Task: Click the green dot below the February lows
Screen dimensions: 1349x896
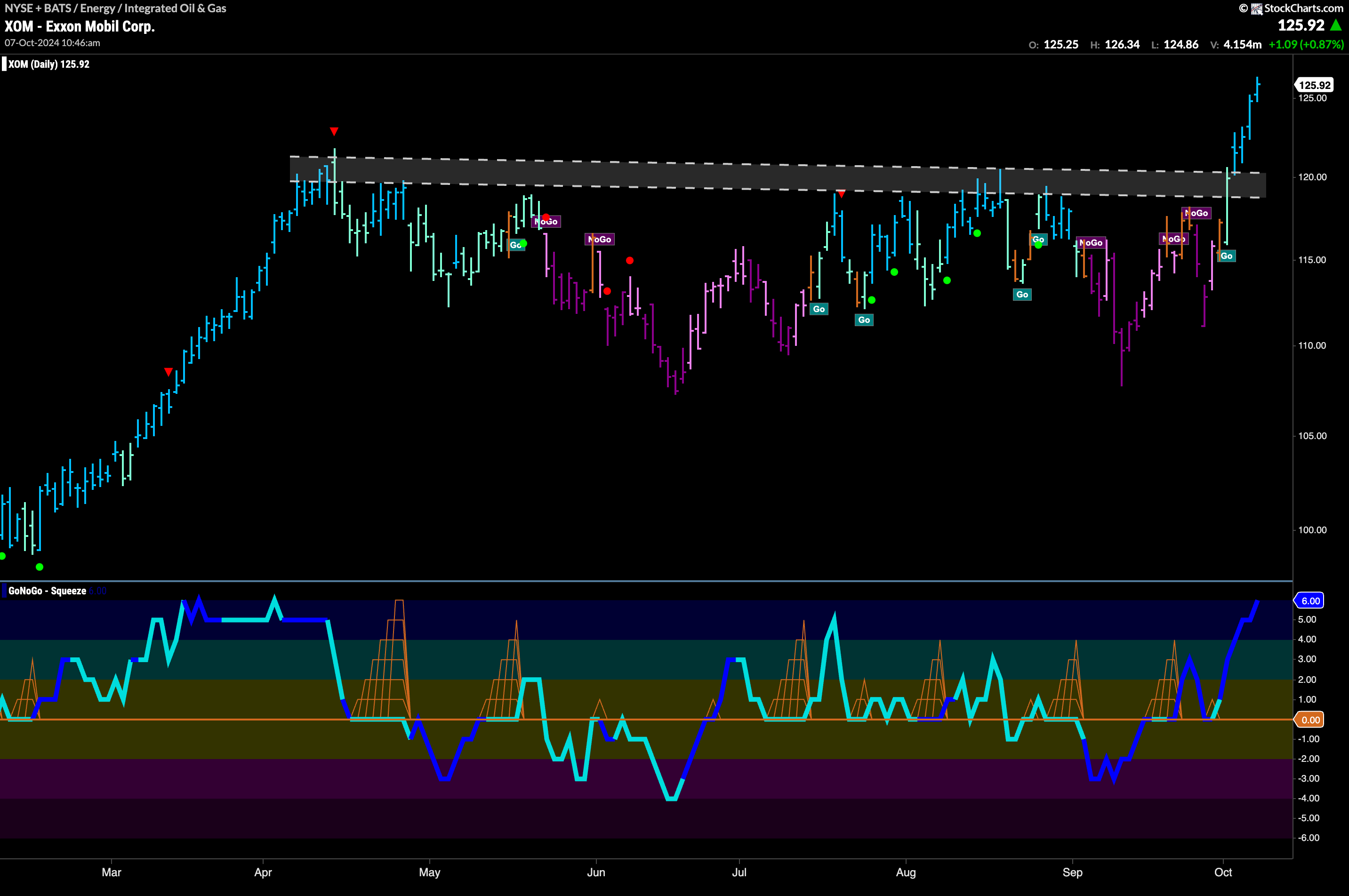Action: tap(40, 567)
